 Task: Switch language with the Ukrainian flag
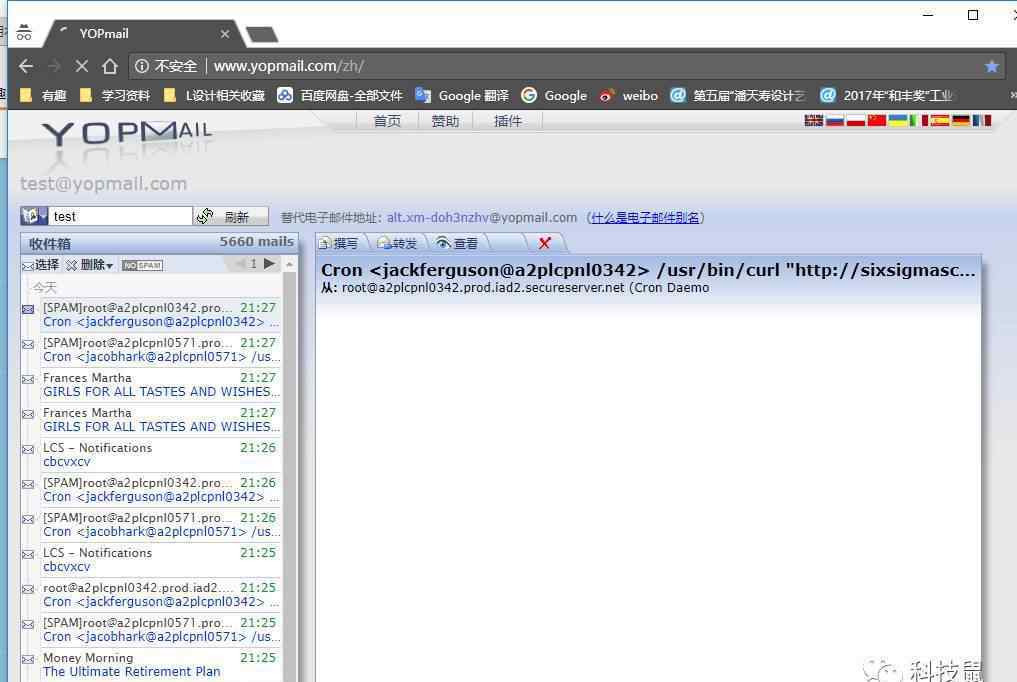897,120
